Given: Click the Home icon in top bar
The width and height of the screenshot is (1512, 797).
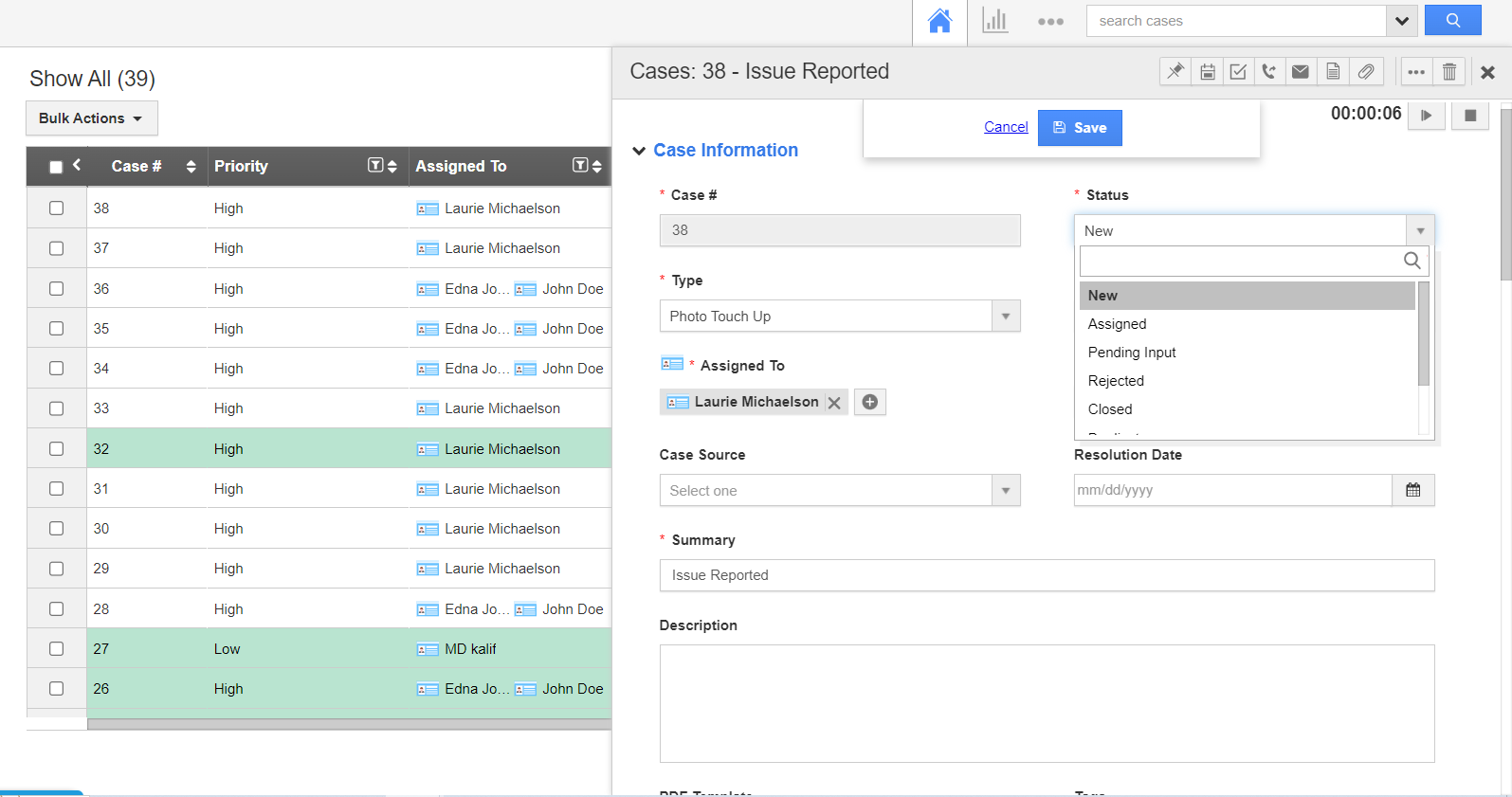Looking at the screenshot, I should [939, 21].
